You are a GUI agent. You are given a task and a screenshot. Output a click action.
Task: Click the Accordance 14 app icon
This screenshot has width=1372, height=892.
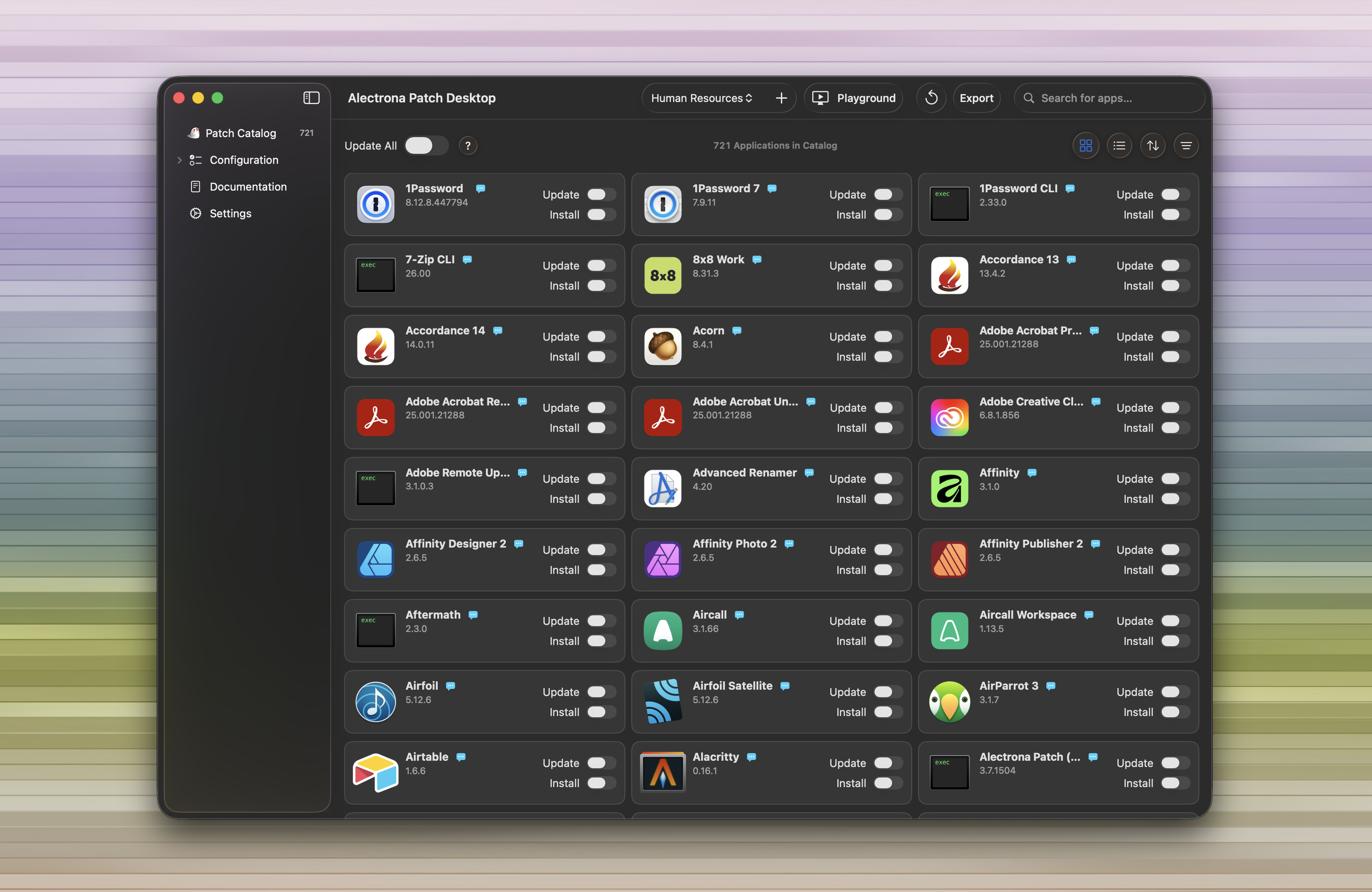tap(375, 347)
